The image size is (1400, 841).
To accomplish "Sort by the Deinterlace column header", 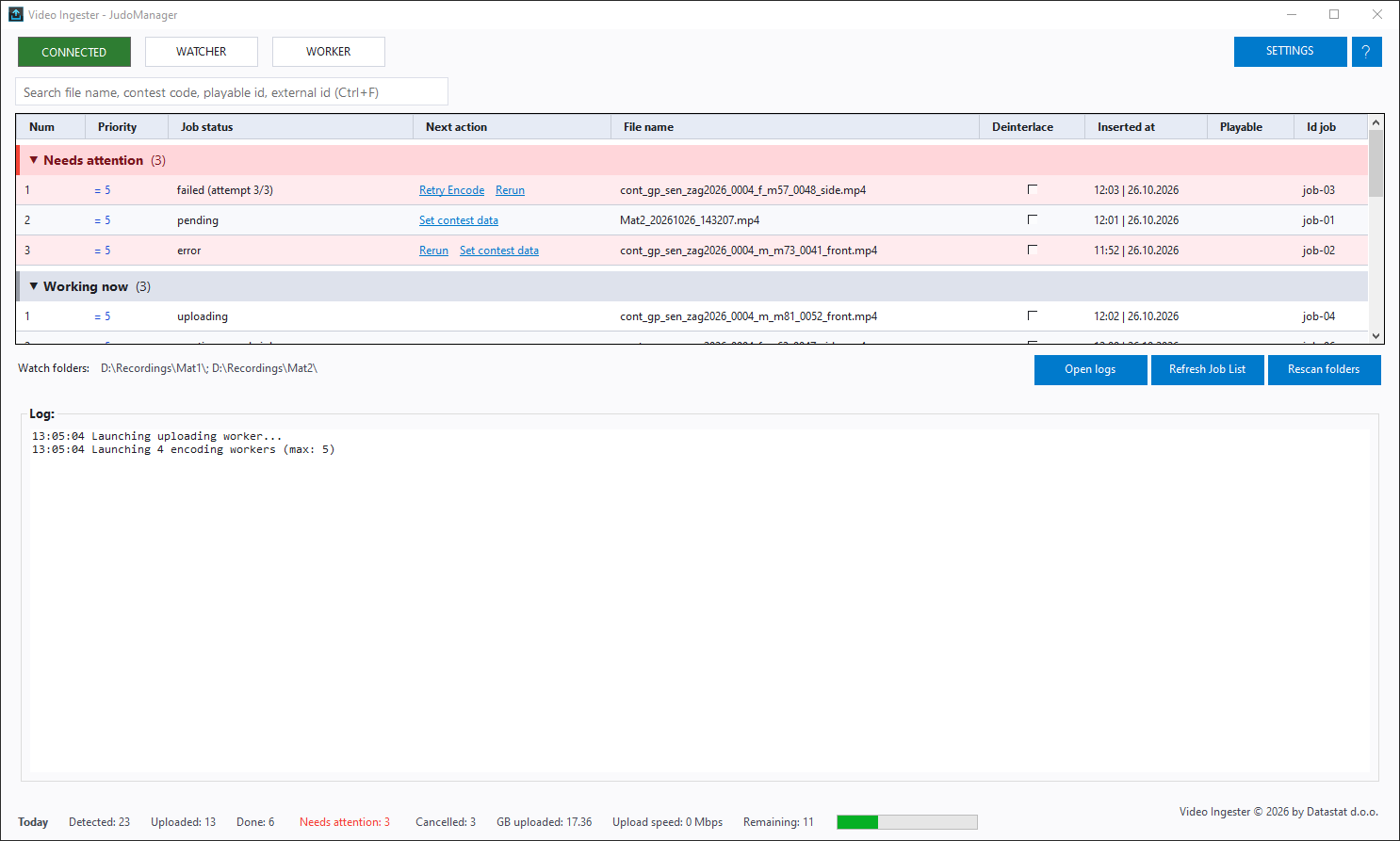I will 1032,127.
